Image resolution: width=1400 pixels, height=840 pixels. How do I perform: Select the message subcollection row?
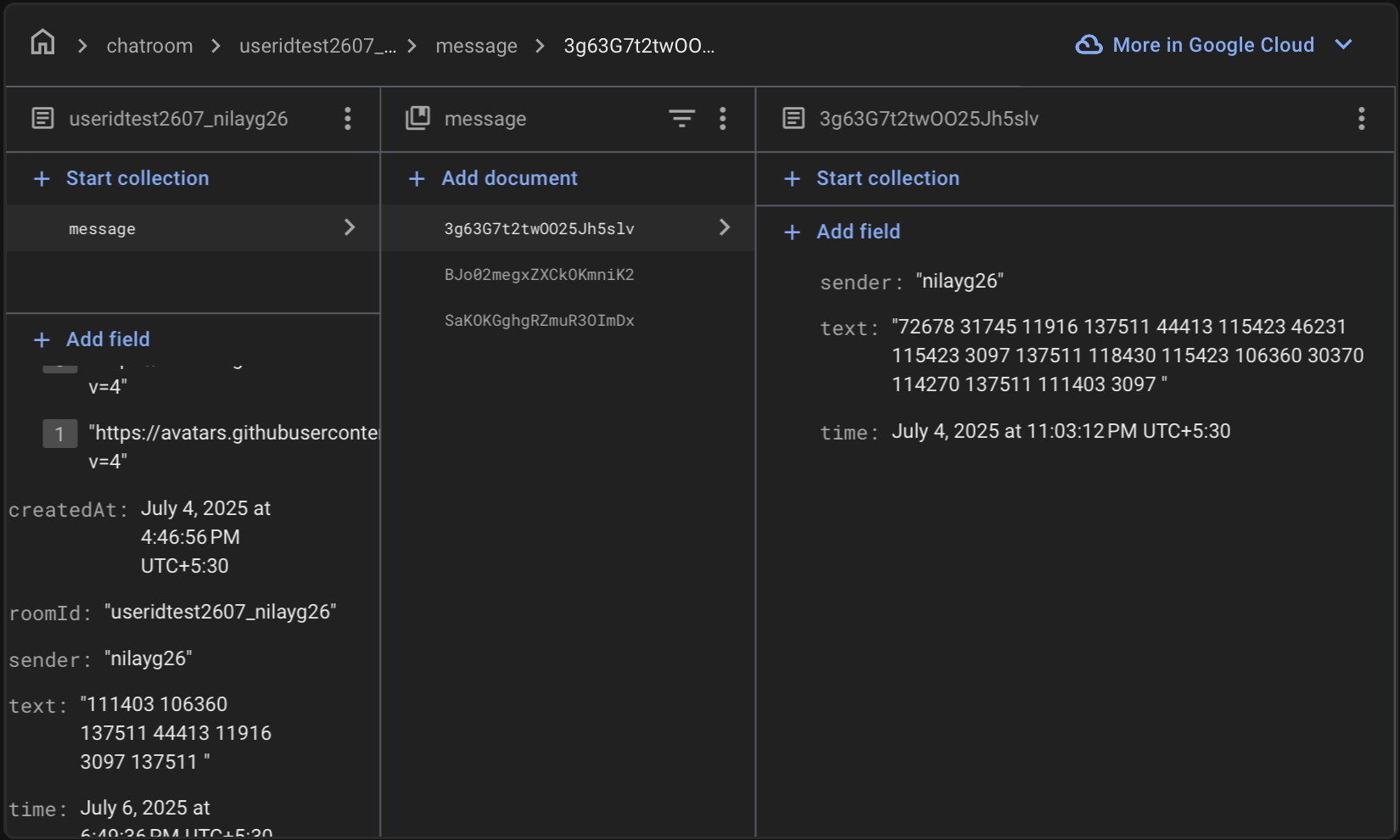[193, 228]
